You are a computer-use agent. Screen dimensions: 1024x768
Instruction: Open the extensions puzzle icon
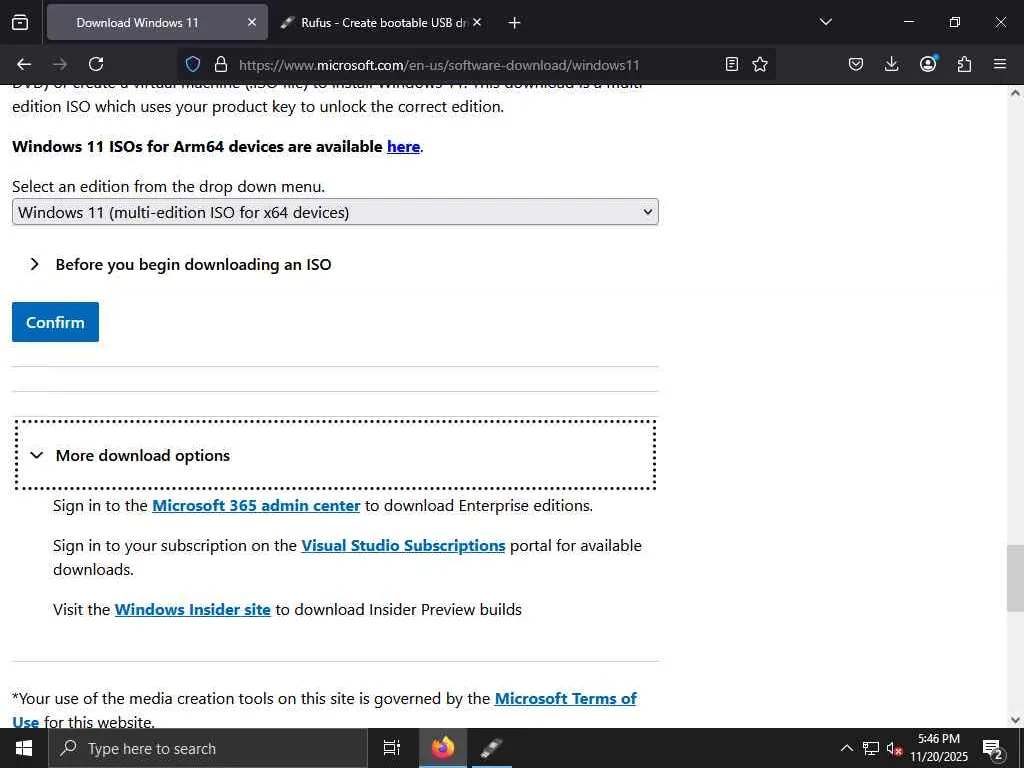pos(964,64)
